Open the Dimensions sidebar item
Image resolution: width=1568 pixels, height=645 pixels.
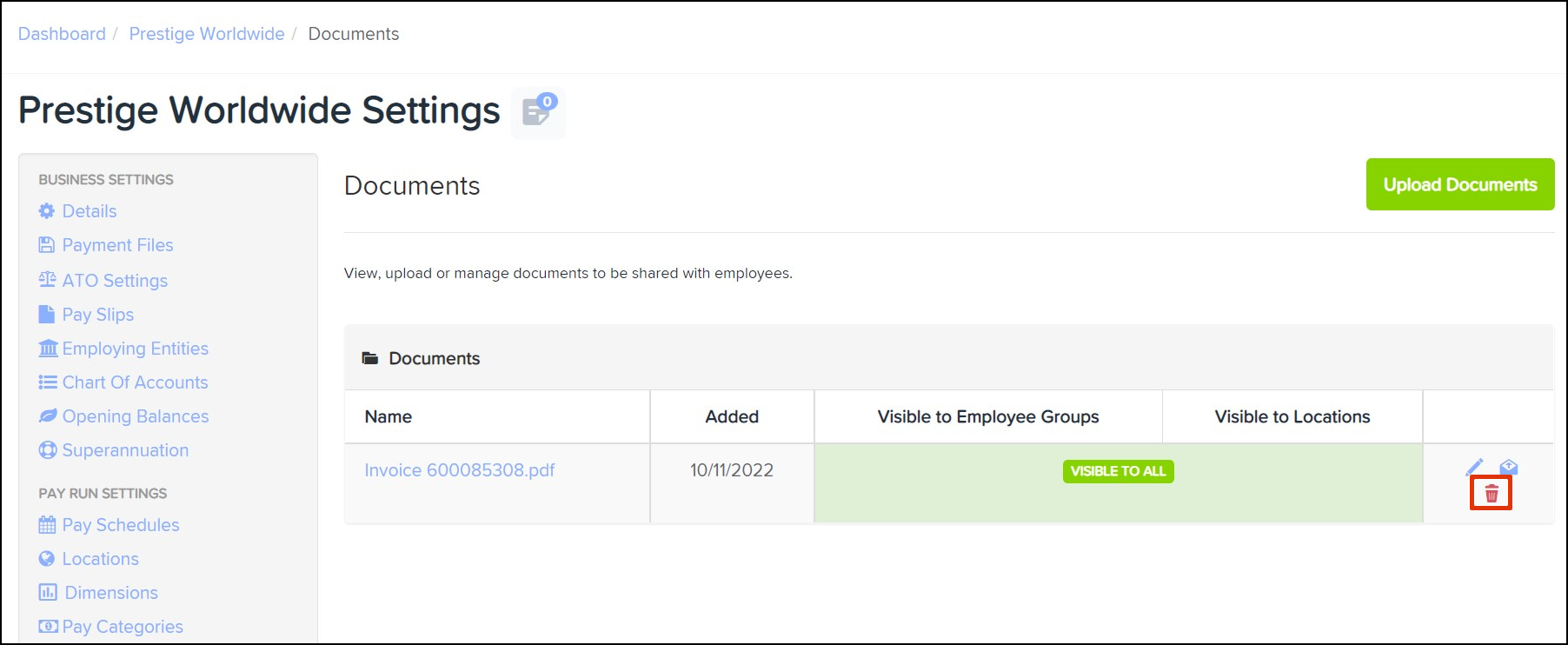[x=111, y=593]
